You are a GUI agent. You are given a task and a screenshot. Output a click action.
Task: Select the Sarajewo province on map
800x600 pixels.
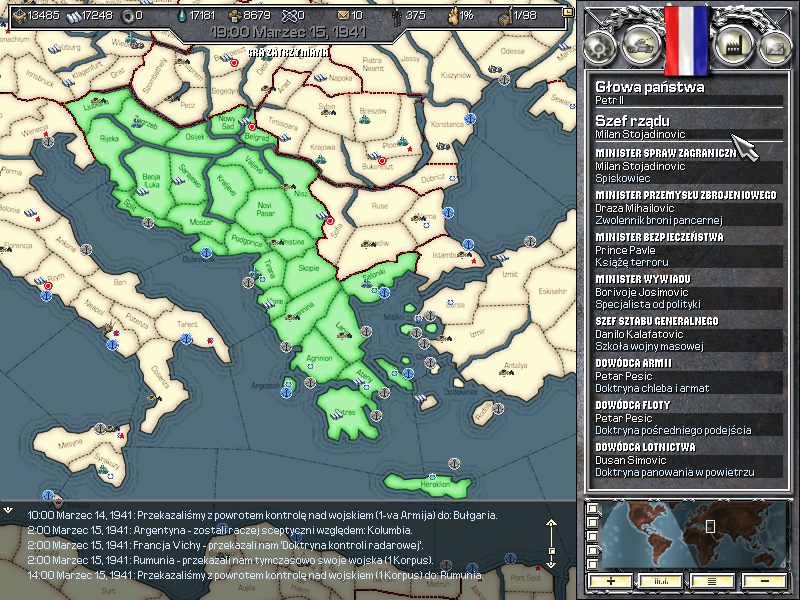[x=190, y=177]
